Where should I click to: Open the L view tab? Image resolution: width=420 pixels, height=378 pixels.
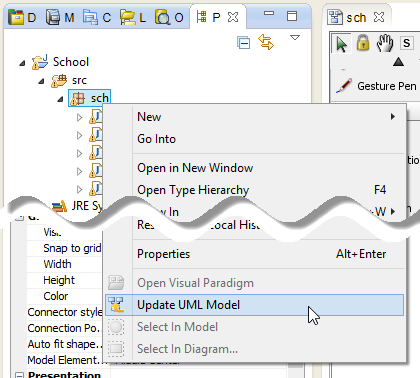(133, 17)
